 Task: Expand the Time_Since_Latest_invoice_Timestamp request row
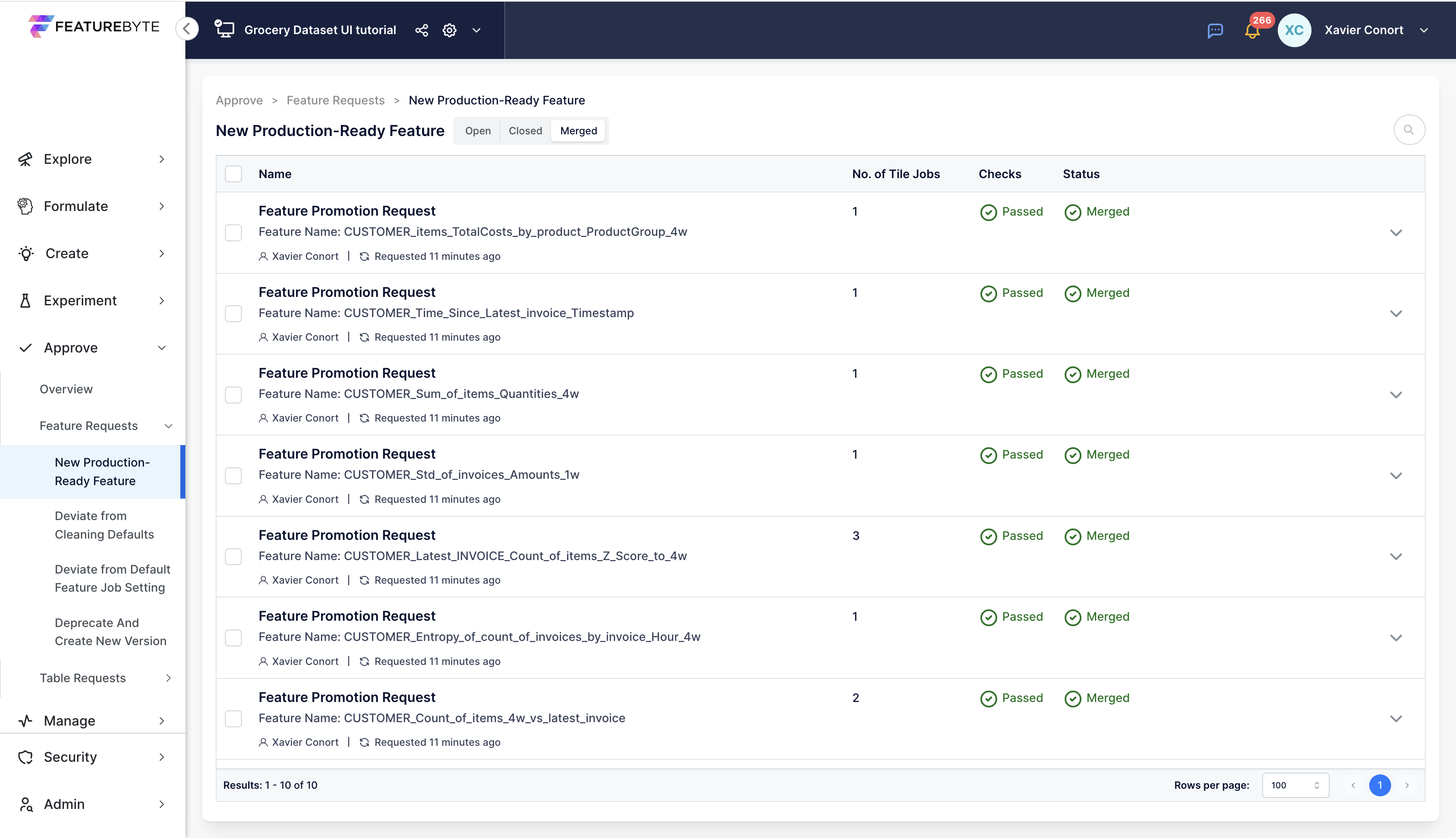(x=1396, y=314)
